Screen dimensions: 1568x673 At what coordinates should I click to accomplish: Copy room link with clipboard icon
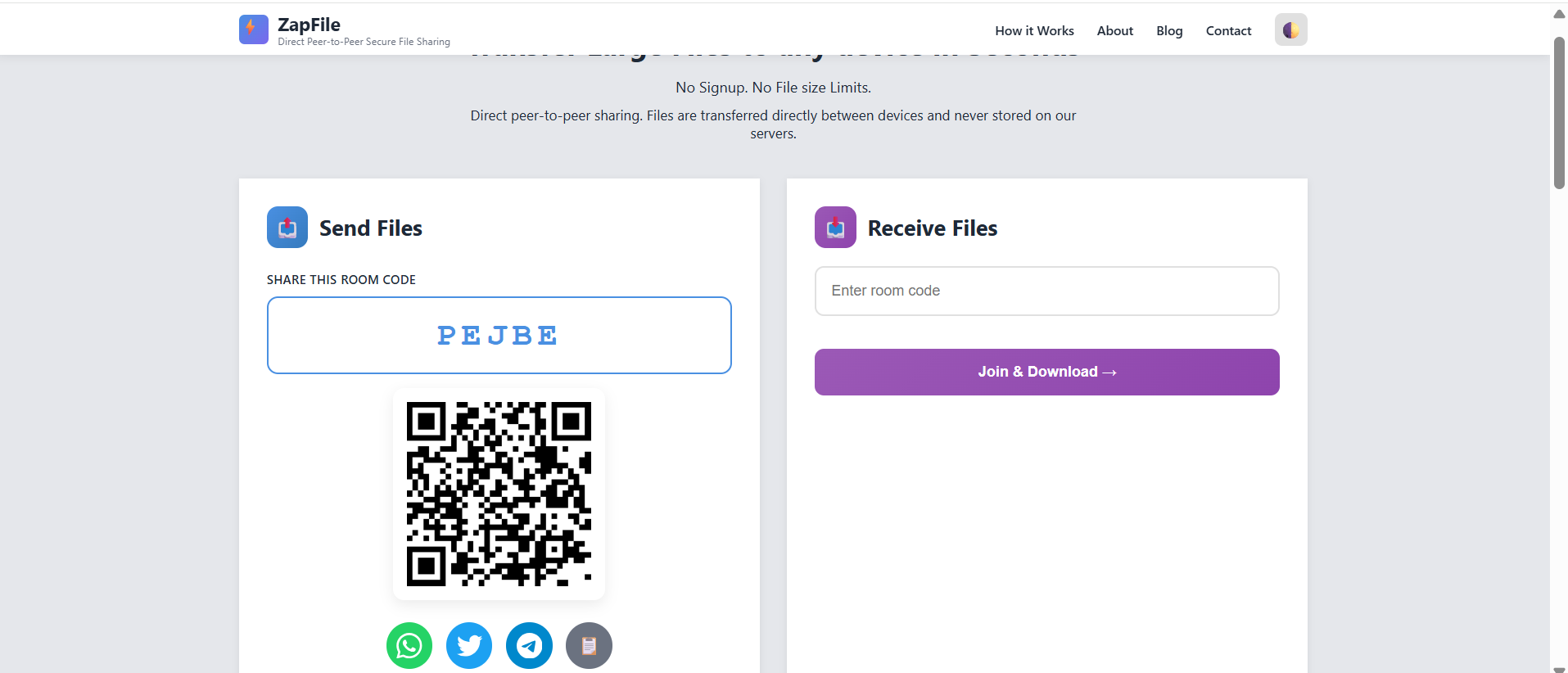click(589, 646)
